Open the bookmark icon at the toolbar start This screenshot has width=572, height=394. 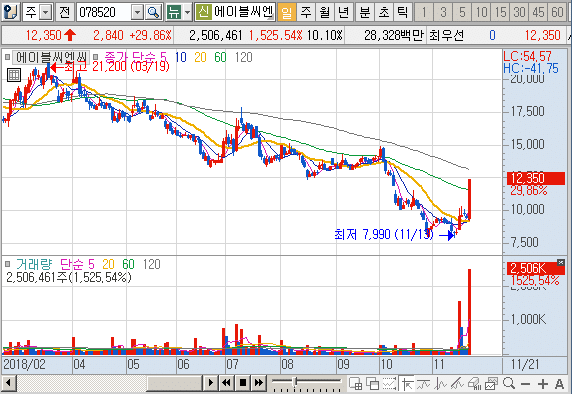click(11, 13)
